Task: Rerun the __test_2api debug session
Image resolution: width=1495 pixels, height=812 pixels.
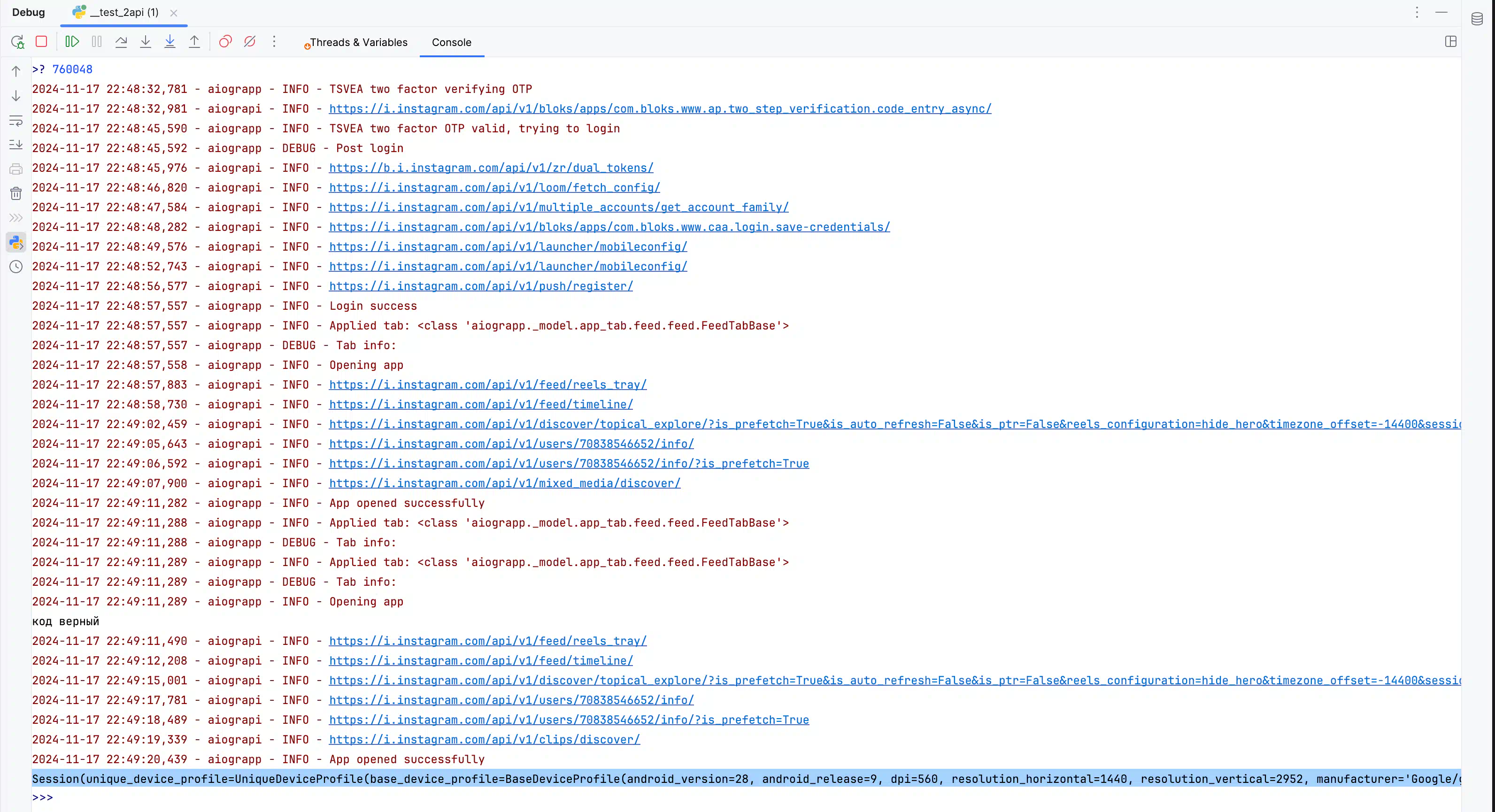Action: pyautogui.click(x=17, y=42)
